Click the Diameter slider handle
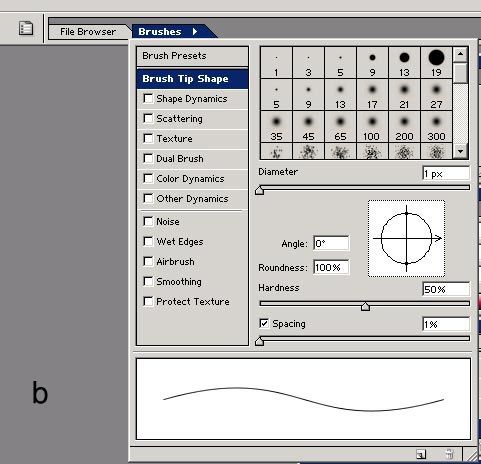481x464 pixels. 259,190
